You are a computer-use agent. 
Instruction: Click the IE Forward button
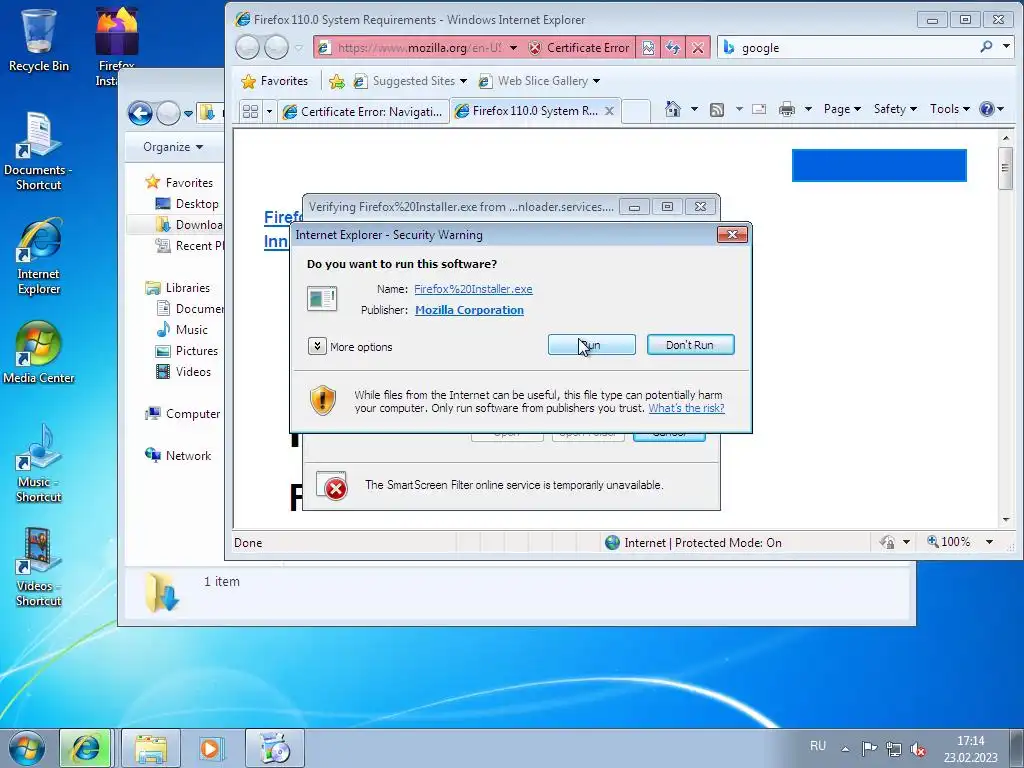click(276, 48)
